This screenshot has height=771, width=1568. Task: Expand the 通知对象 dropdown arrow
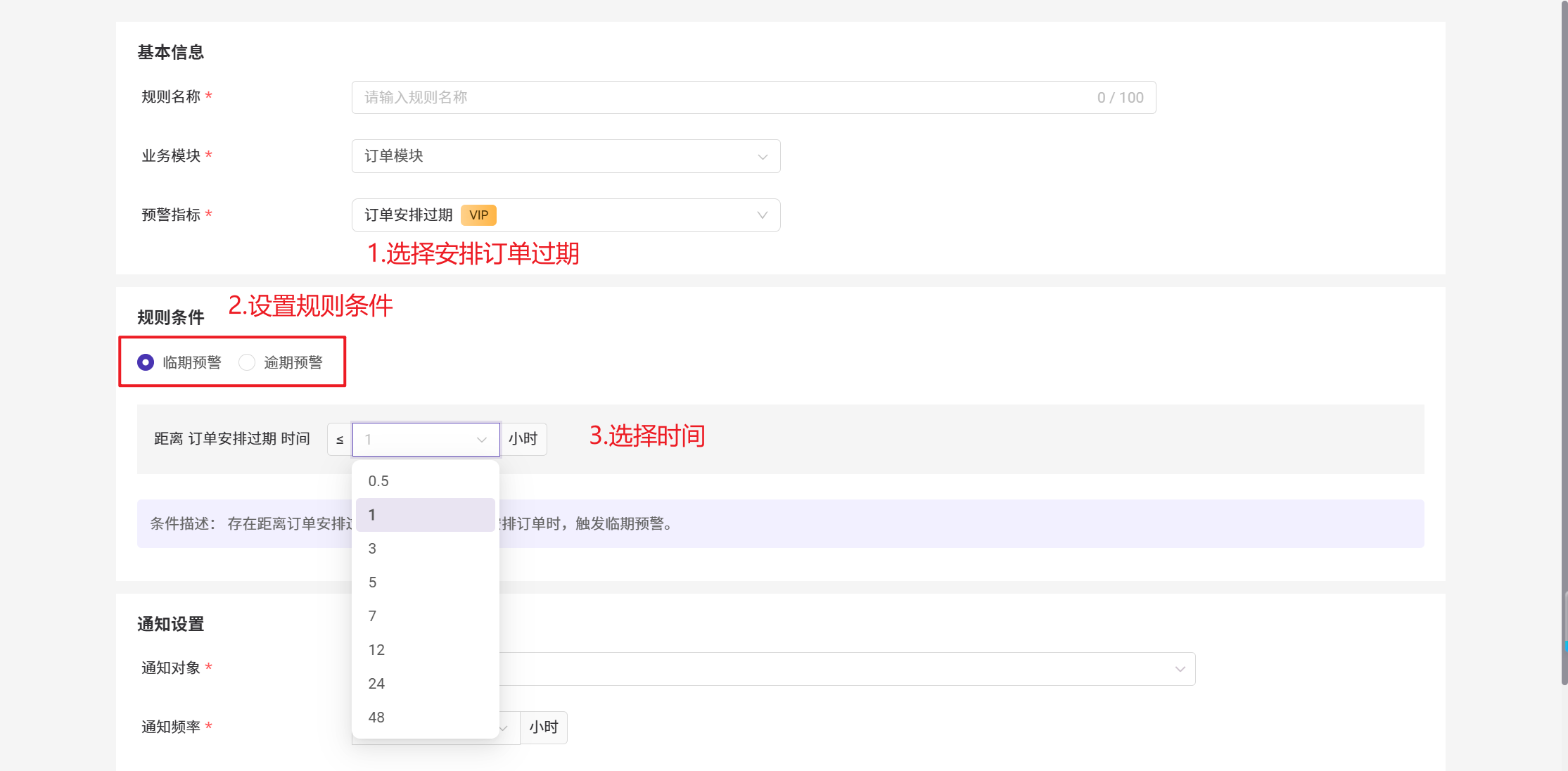point(1180,669)
